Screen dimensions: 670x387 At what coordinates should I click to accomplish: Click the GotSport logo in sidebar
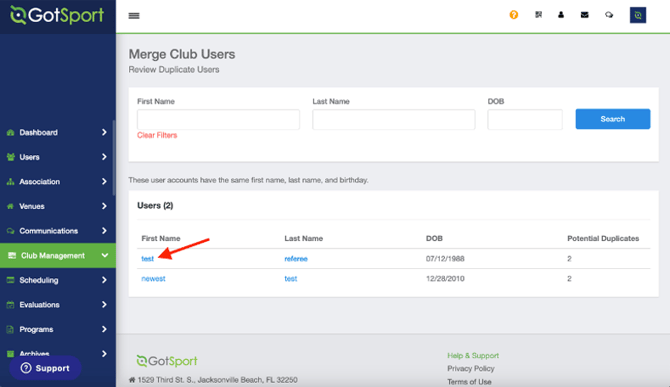click(x=57, y=15)
